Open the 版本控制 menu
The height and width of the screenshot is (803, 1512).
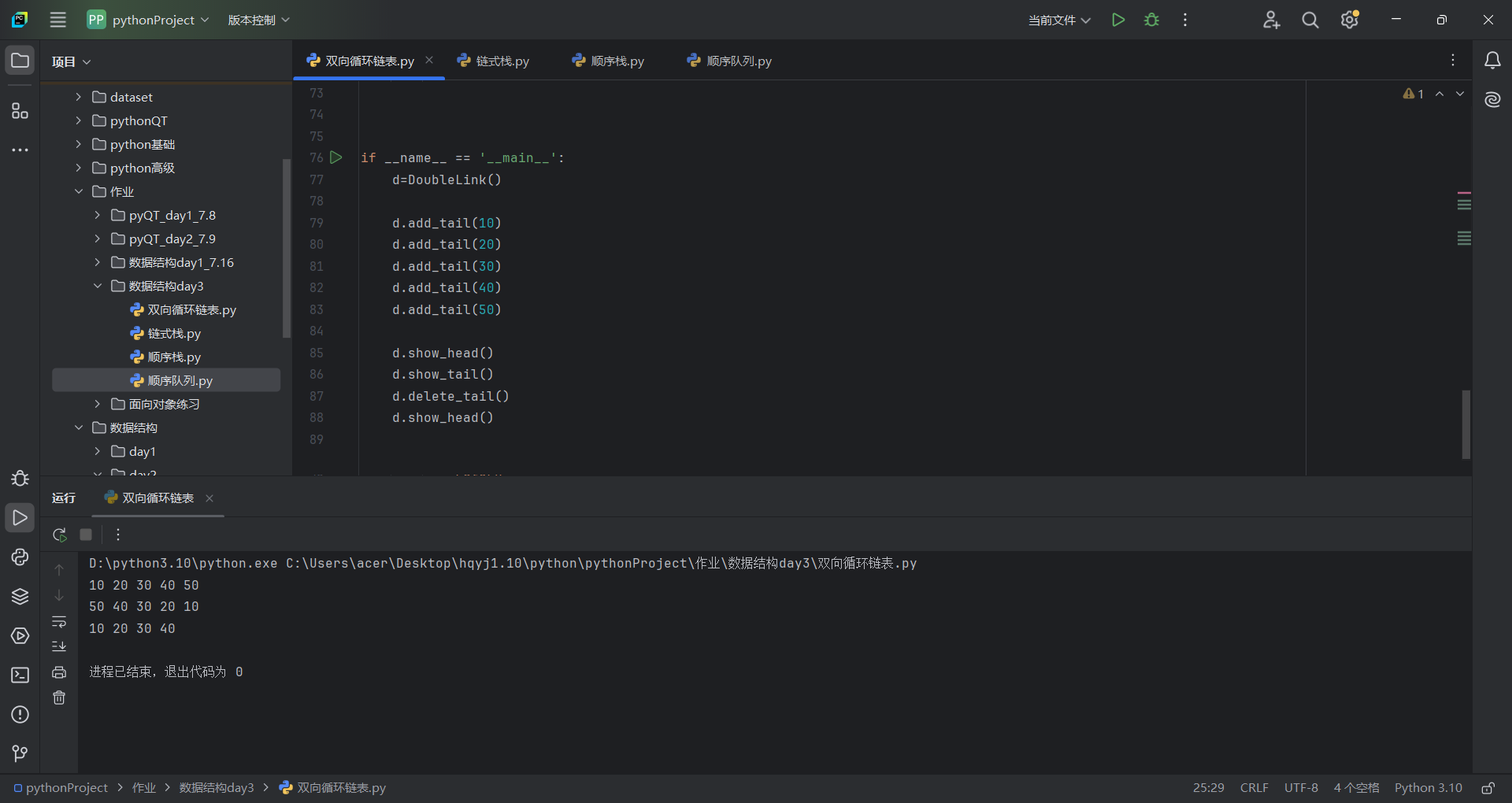click(258, 20)
